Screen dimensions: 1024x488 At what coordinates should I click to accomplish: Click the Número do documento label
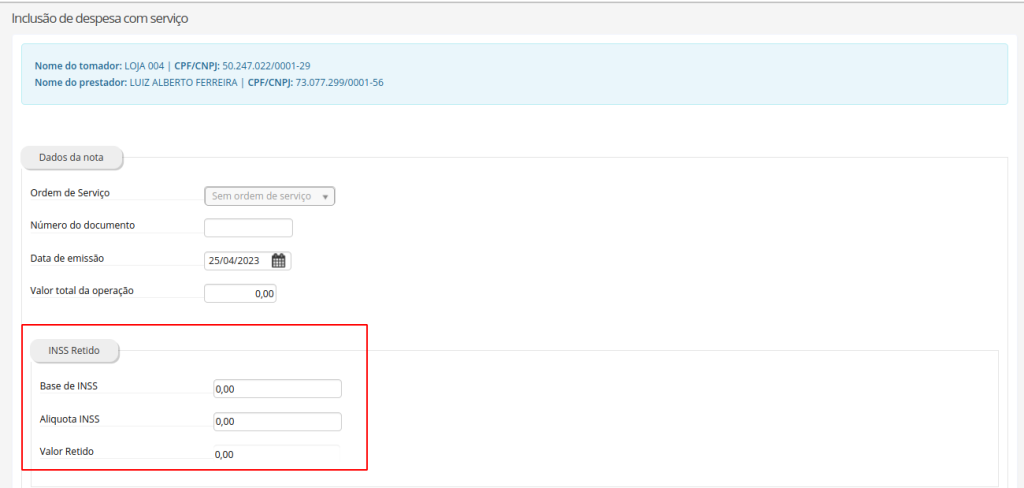click(82, 225)
